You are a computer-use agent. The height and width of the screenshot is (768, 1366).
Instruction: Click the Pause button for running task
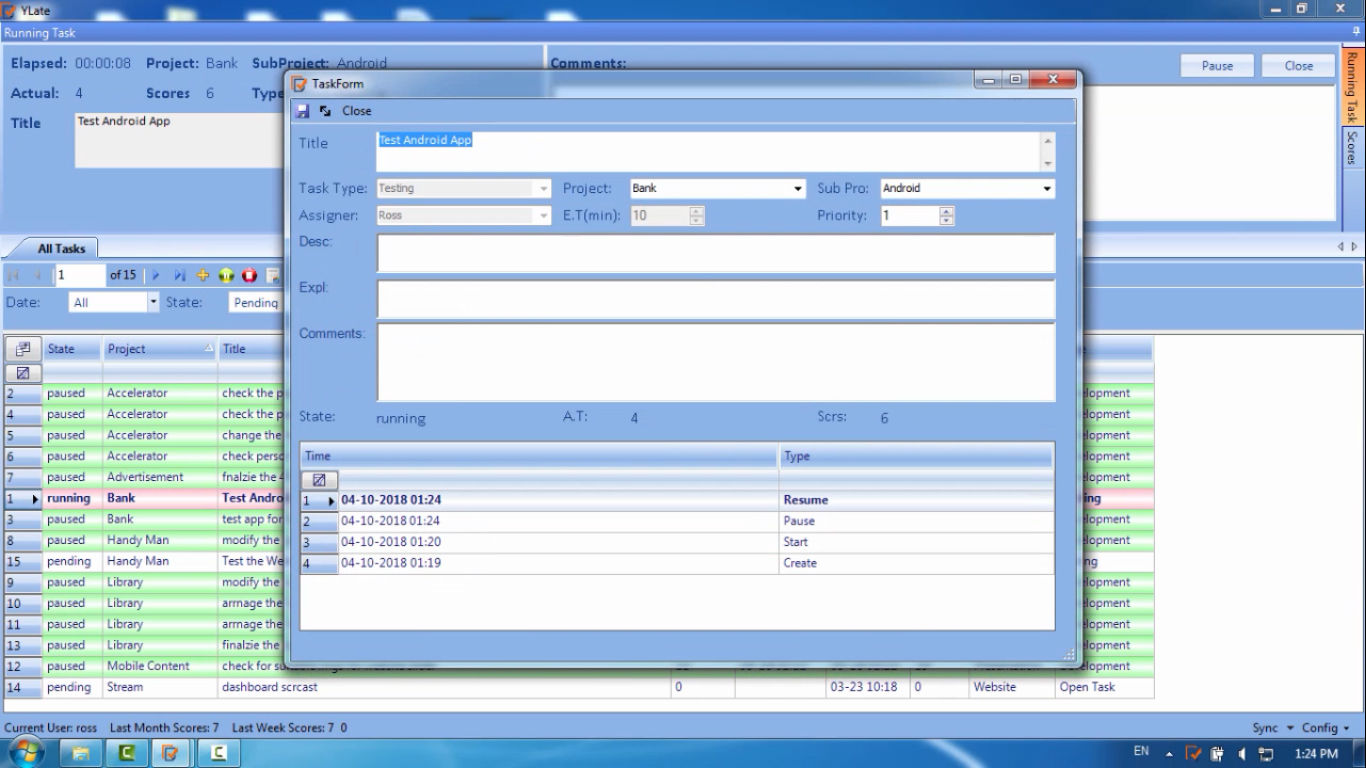pyautogui.click(x=1217, y=66)
